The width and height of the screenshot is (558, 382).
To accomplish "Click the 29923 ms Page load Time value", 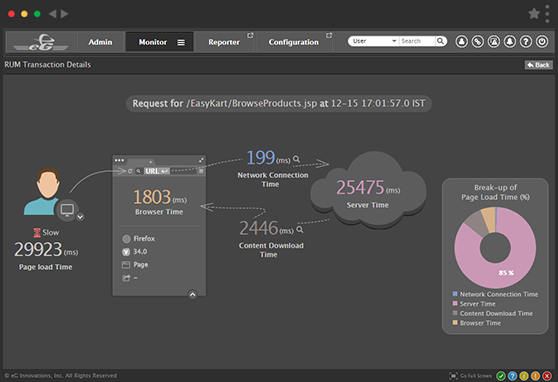I will [46, 250].
